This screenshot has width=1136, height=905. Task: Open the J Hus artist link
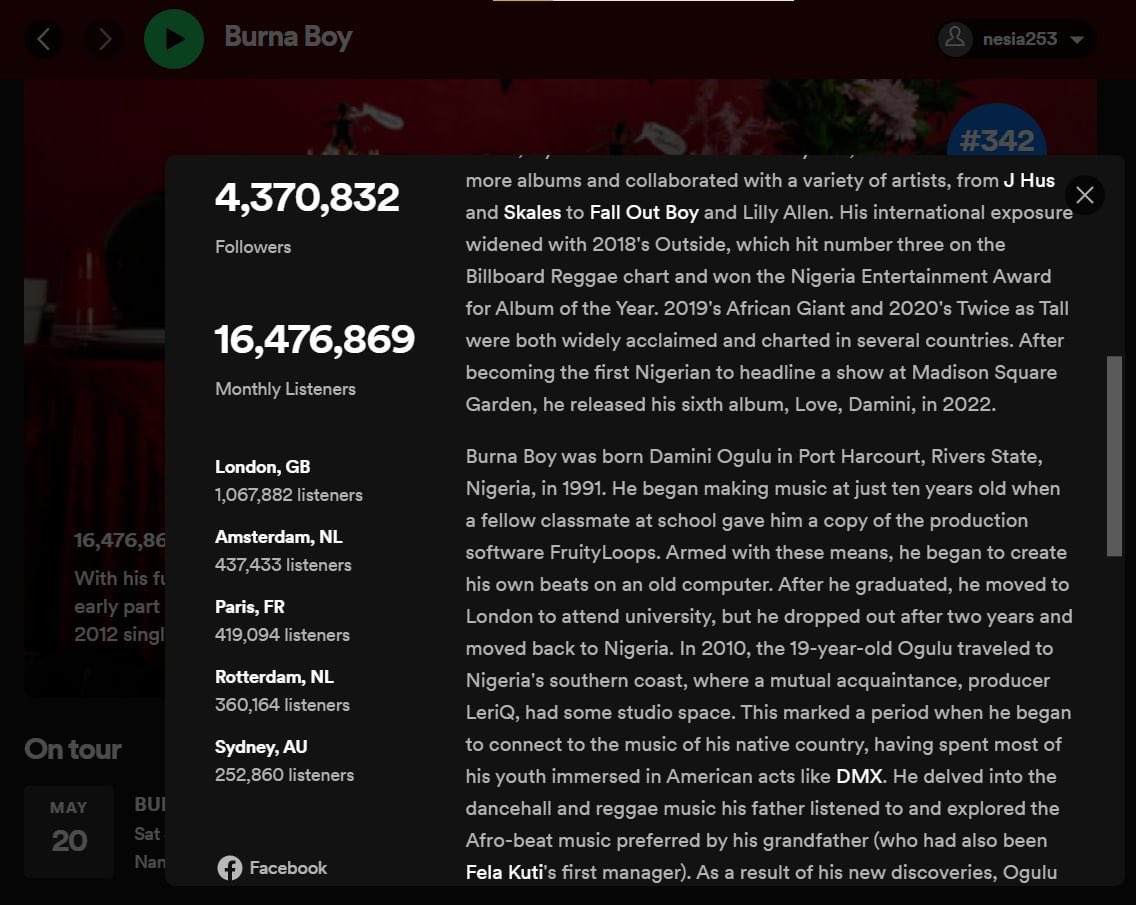click(1029, 180)
